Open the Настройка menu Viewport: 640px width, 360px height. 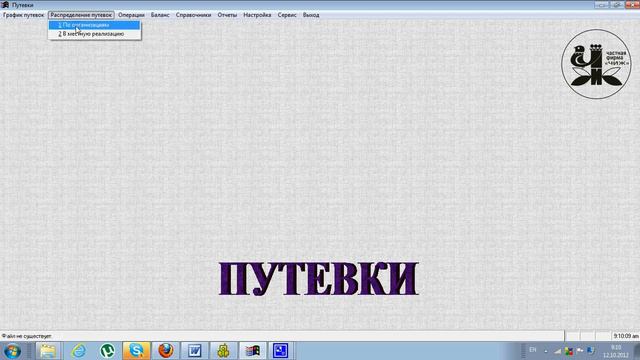click(x=257, y=15)
